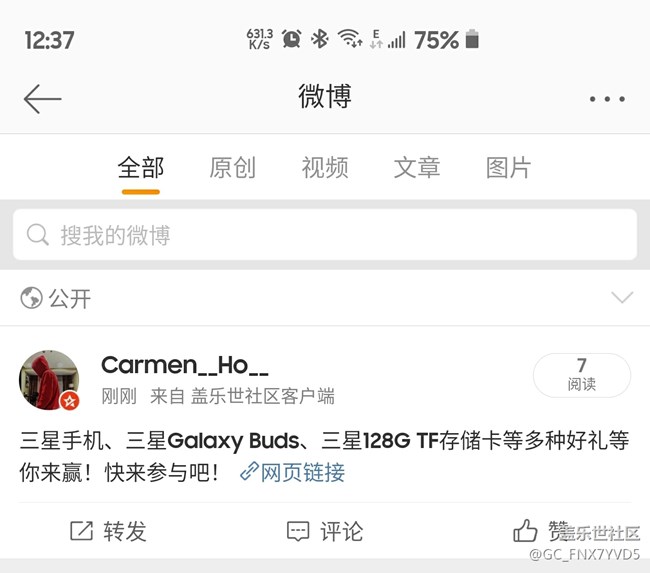Tap the 7 阅读 read count button
650x573 pixels.
[x=582, y=375]
